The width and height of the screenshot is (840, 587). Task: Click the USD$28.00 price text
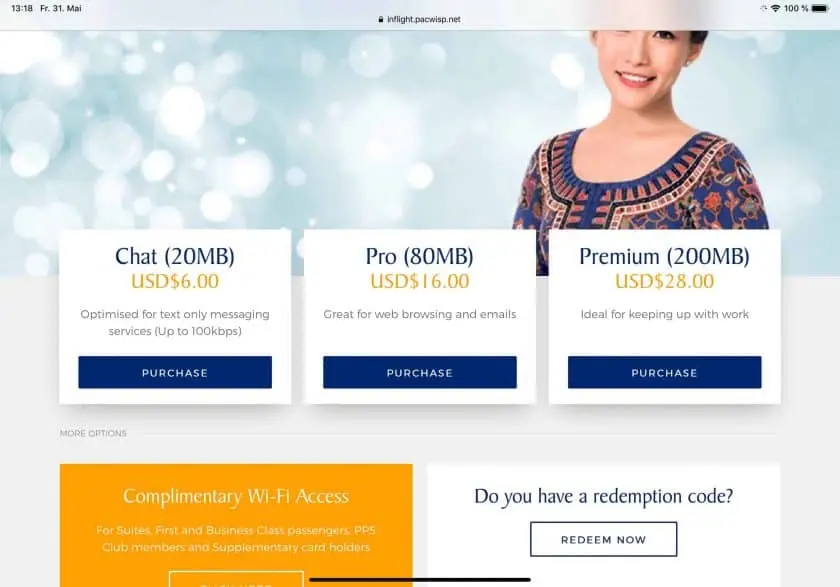point(664,281)
